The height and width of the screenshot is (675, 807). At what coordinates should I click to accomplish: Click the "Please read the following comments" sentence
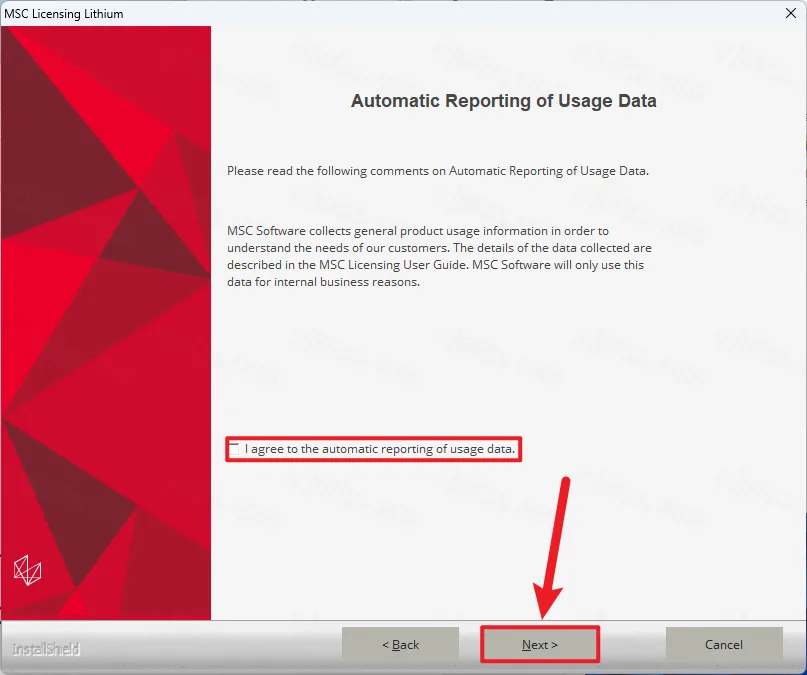pos(437,171)
